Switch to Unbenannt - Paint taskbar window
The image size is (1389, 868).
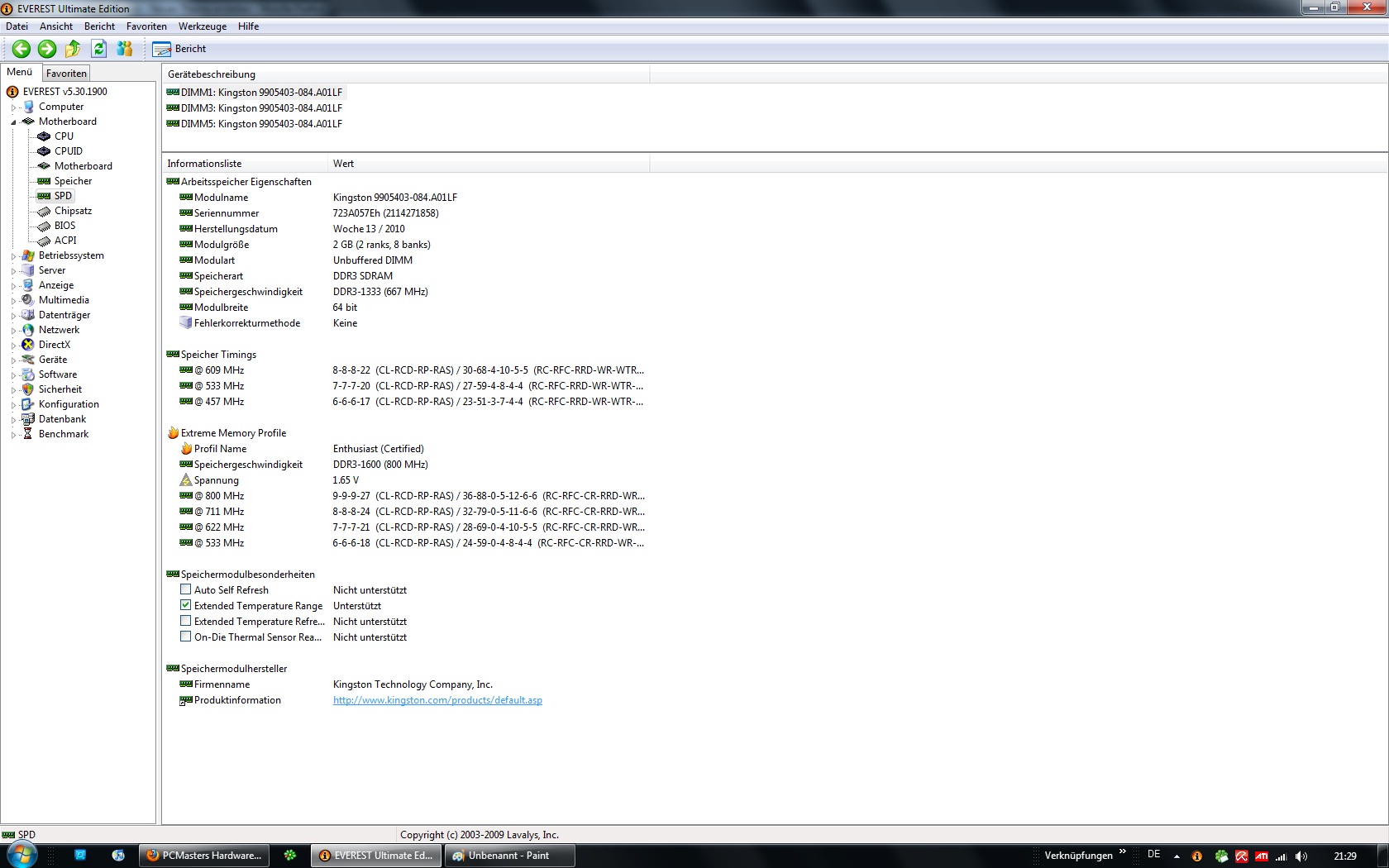point(509,856)
